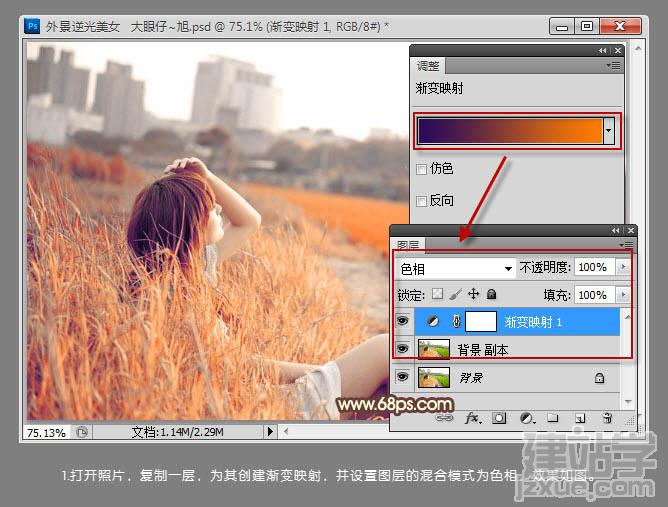Click the lock-all padlock icon

coord(491,294)
